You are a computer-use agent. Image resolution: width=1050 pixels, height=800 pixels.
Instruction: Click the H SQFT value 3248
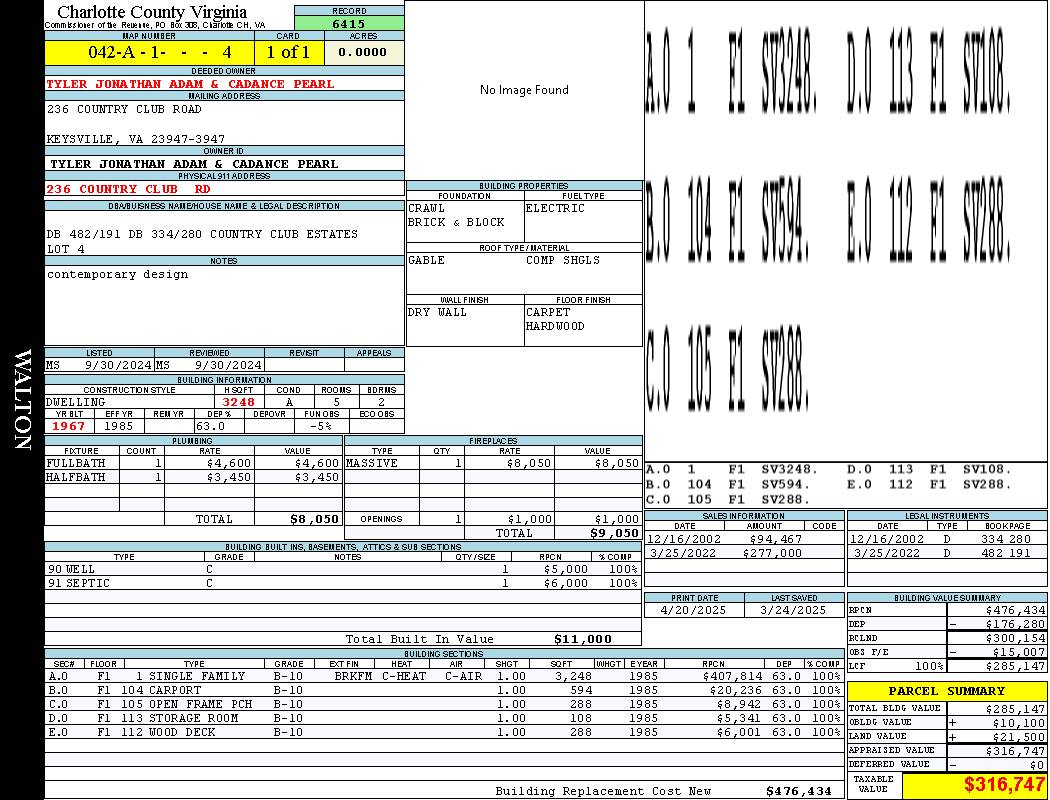(238, 402)
